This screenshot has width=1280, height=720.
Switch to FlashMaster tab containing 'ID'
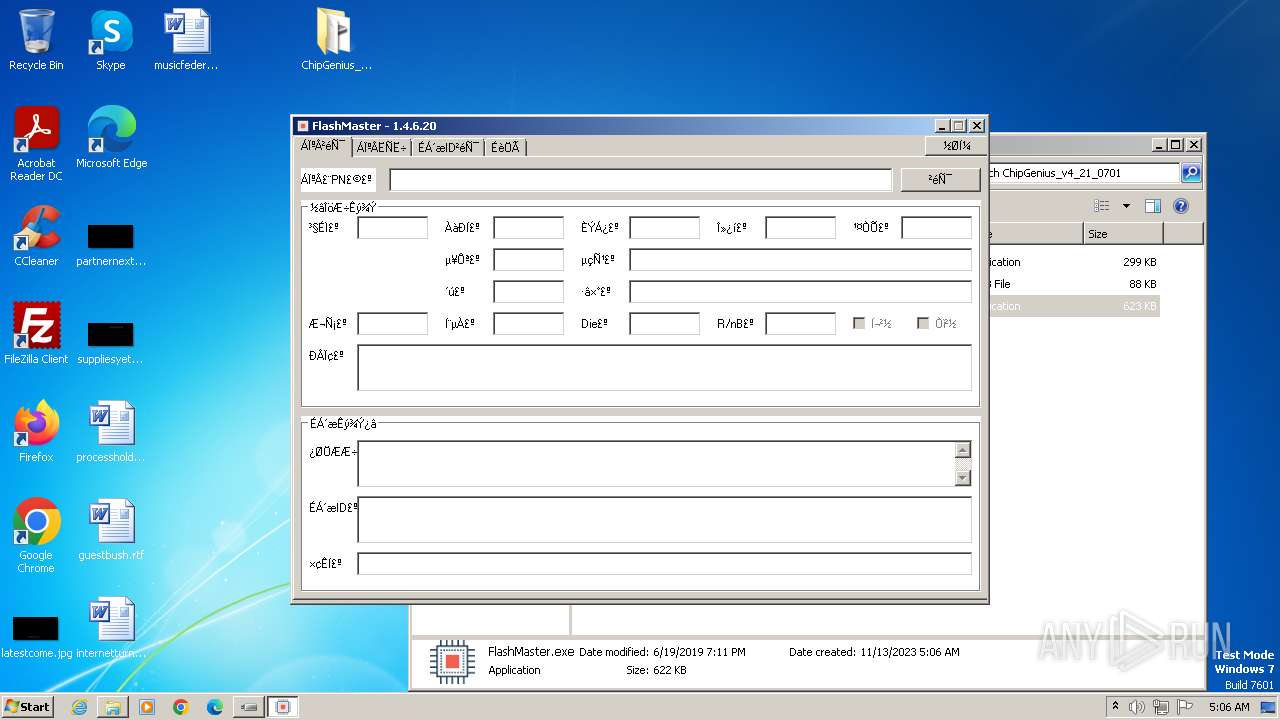pos(448,147)
